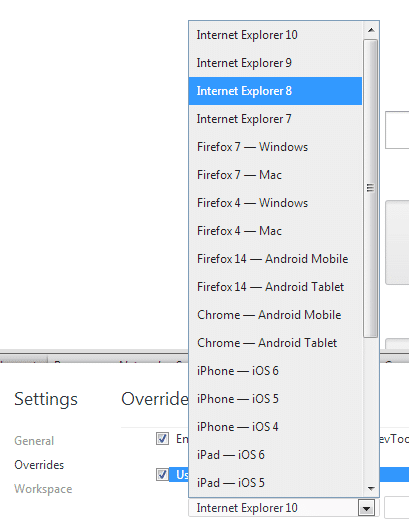Viewport: 409px width, 531px height.
Task: Click the dropdown list scrollbar thumb
Action: click(371, 188)
